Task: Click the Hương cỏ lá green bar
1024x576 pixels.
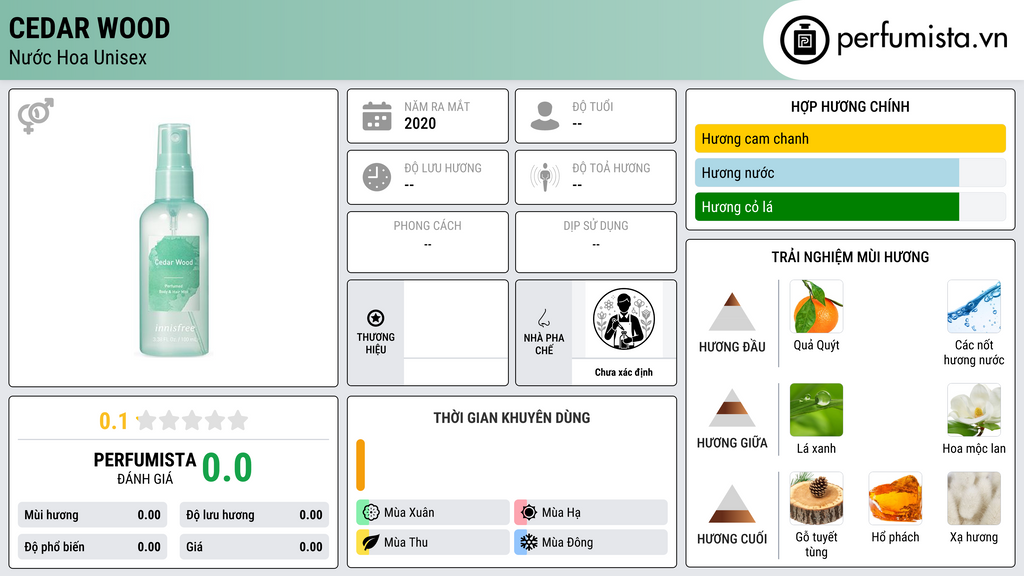Action: (x=827, y=207)
